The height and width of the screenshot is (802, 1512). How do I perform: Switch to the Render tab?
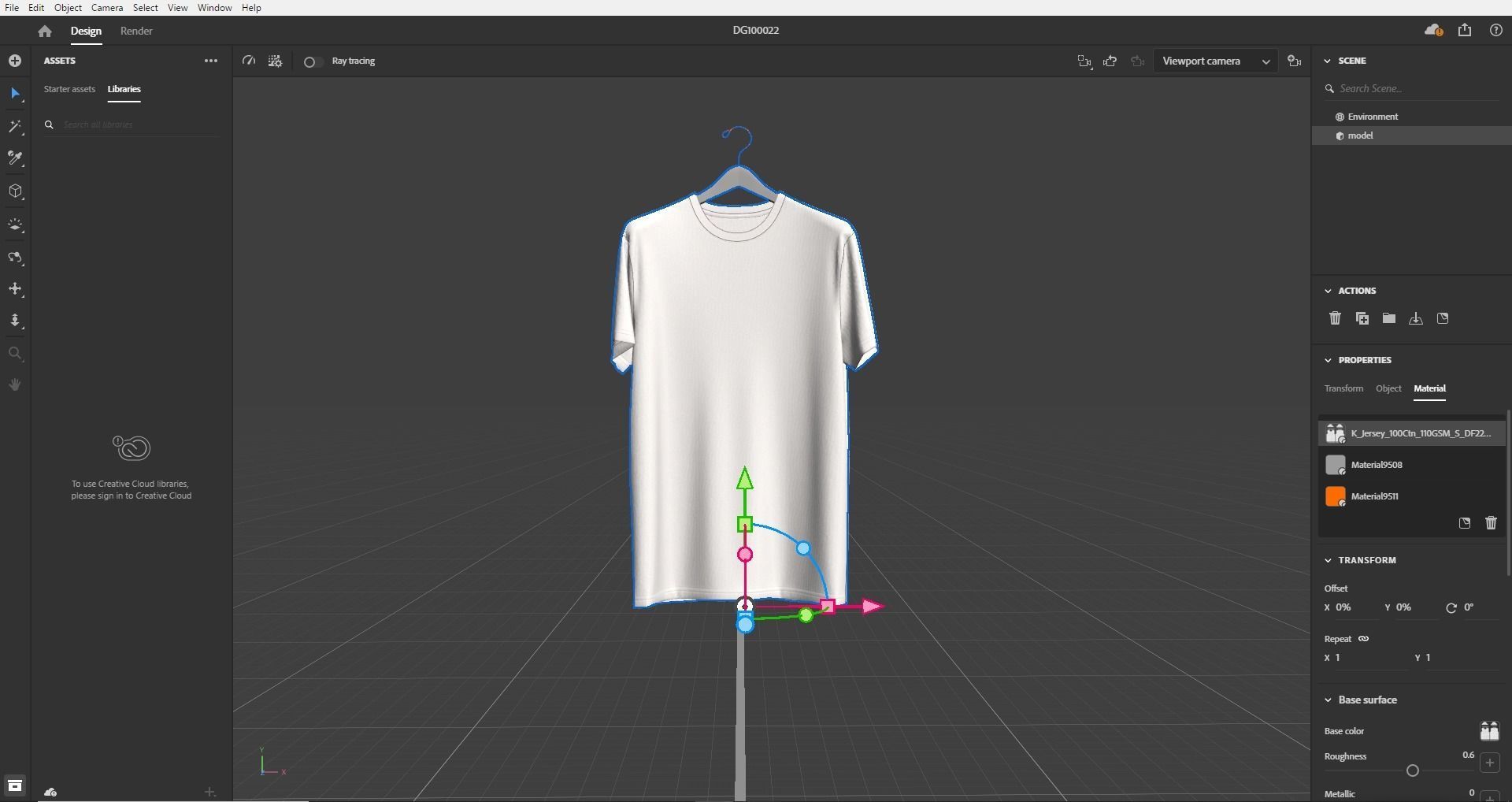pos(136,31)
